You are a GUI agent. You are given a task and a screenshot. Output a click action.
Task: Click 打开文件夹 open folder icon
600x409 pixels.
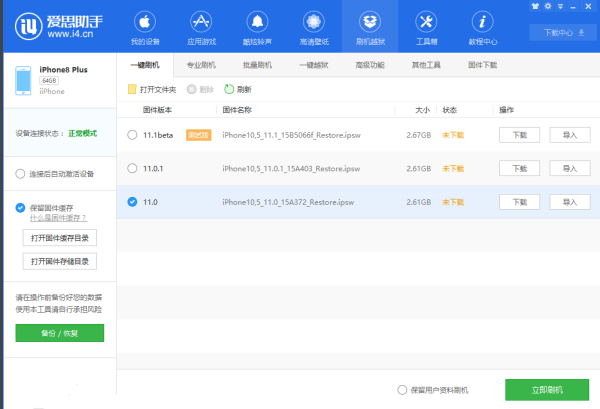click(133, 89)
